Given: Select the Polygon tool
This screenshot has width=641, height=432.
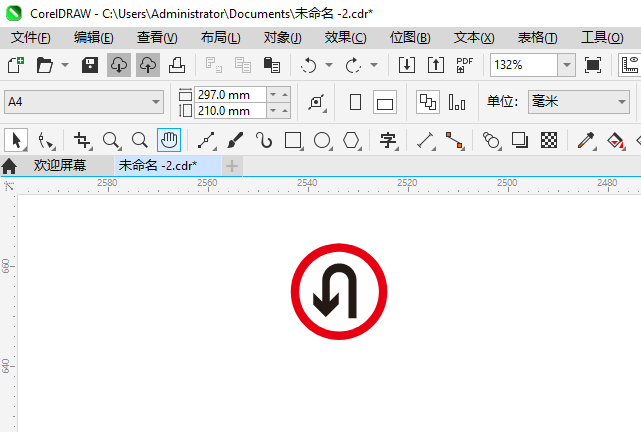Looking at the screenshot, I should [x=352, y=141].
